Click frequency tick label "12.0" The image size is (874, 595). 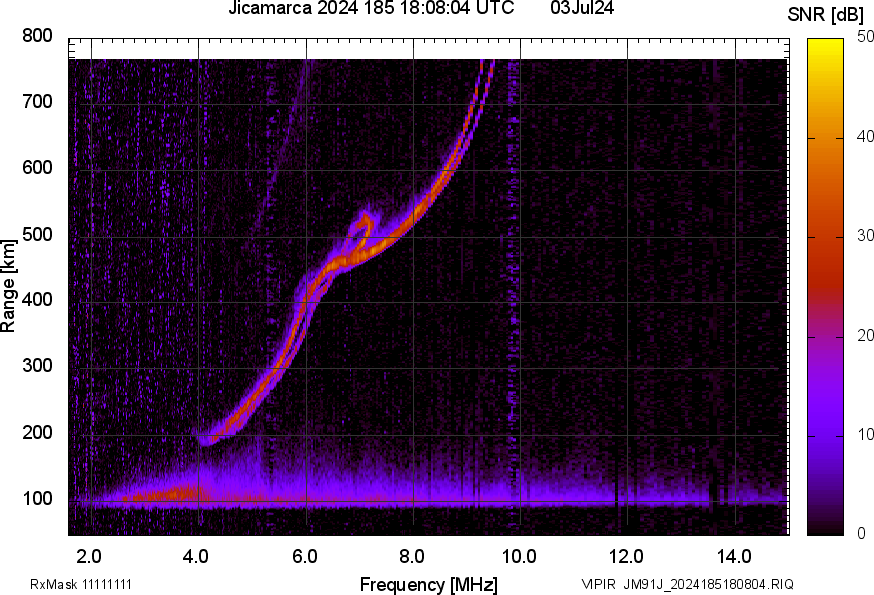pyautogui.click(x=627, y=556)
